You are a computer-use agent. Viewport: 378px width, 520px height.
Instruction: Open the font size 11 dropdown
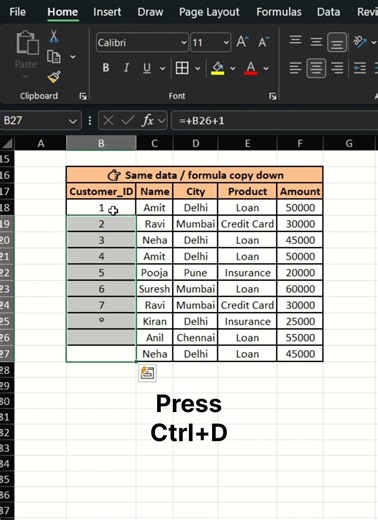(x=226, y=43)
